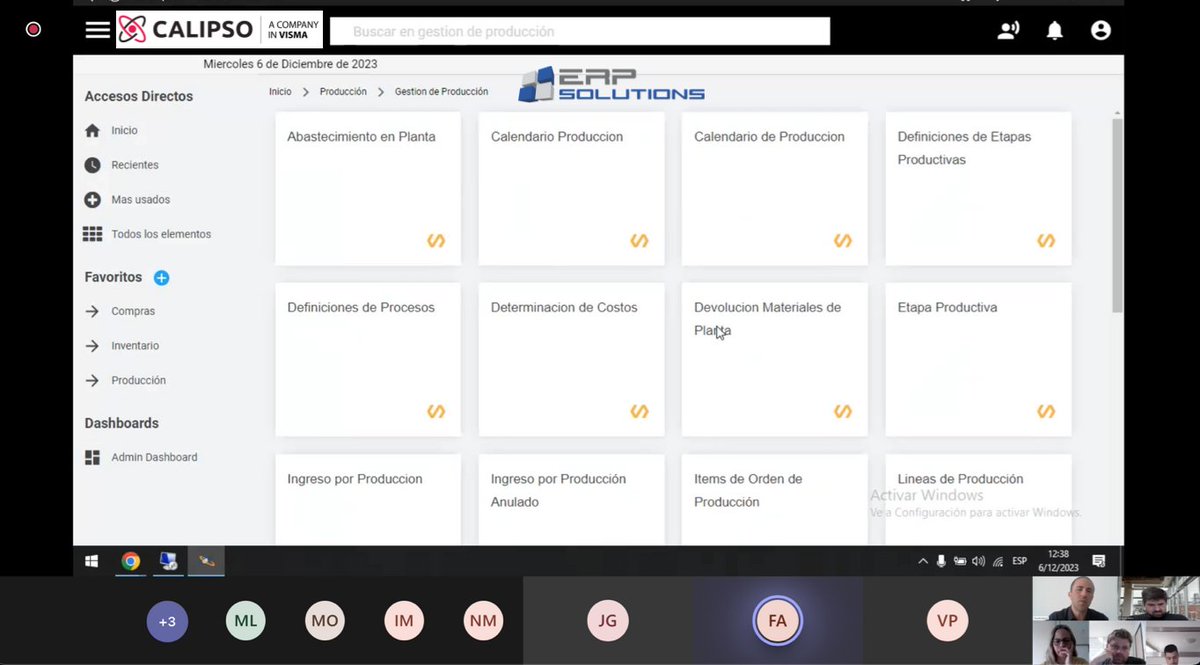
Task: Click the page vertical scrollbar
Action: click(1117, 215)
